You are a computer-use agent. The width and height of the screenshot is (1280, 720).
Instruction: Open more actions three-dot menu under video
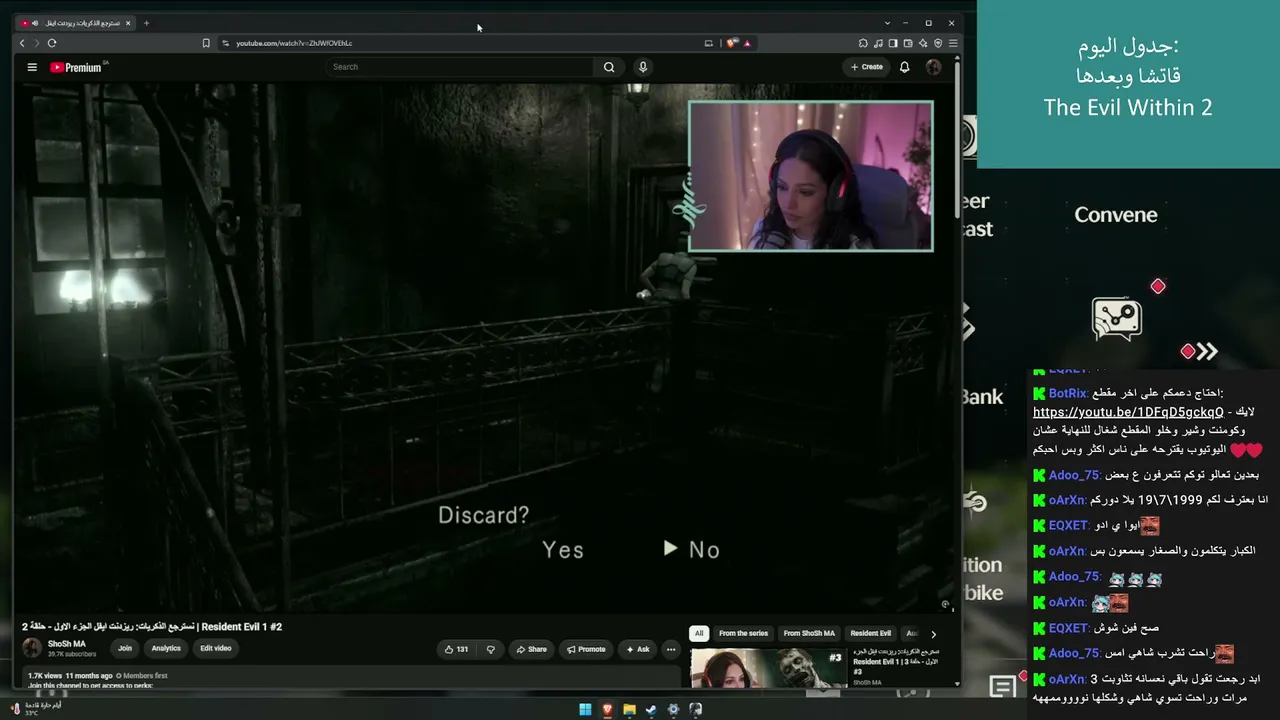(x=671, y=649)
